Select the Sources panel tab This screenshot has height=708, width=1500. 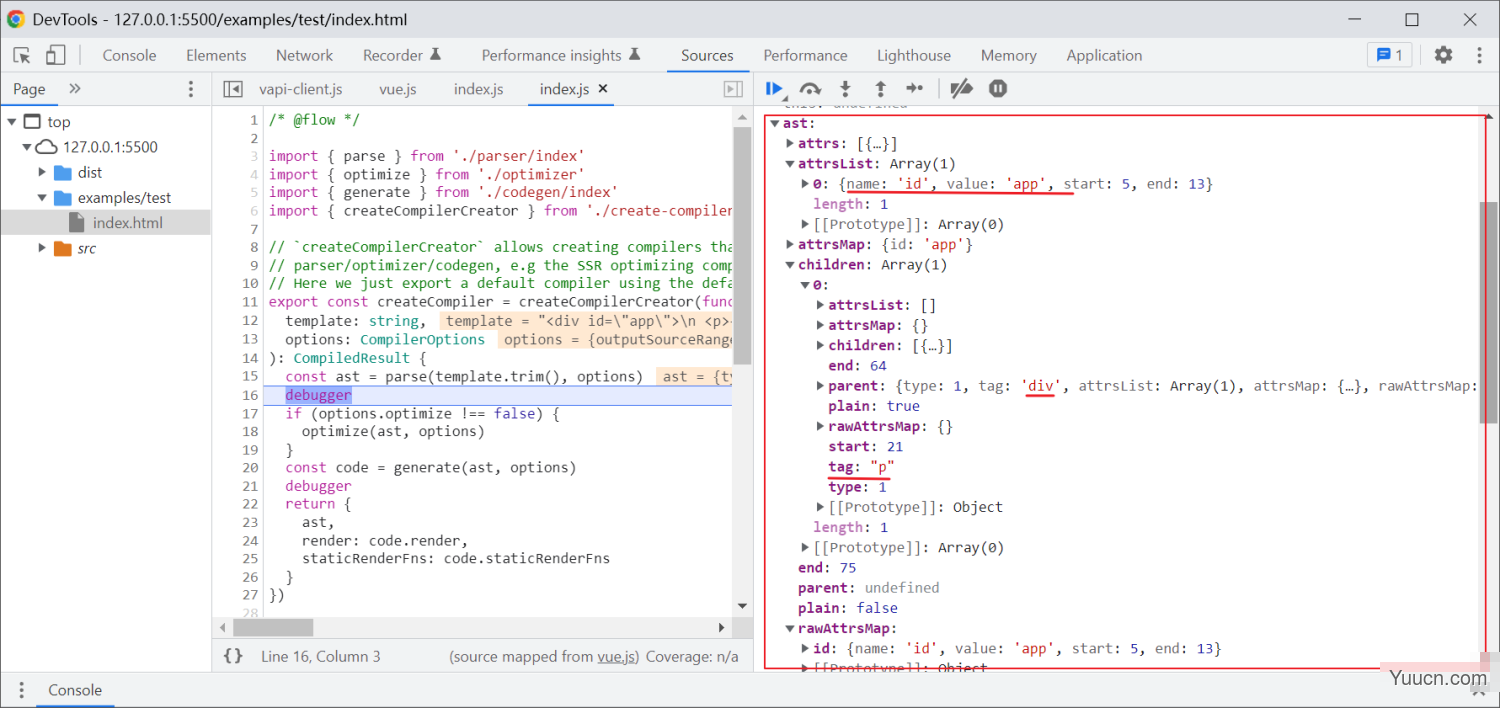(x=707, y=55)
